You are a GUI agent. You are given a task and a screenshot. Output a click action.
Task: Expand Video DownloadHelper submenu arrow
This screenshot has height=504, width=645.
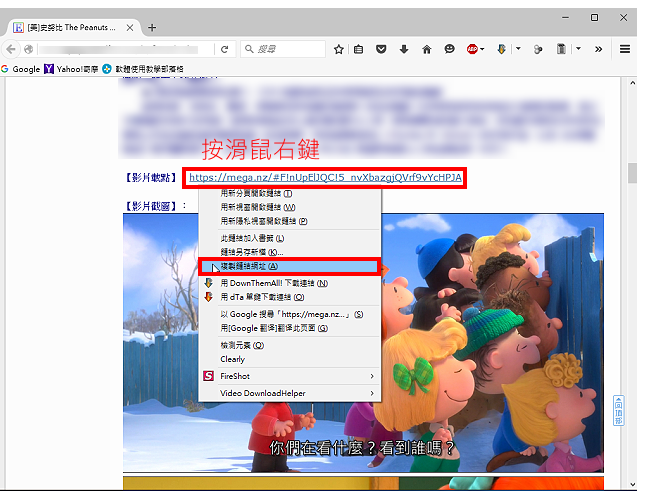pos(372,393)
